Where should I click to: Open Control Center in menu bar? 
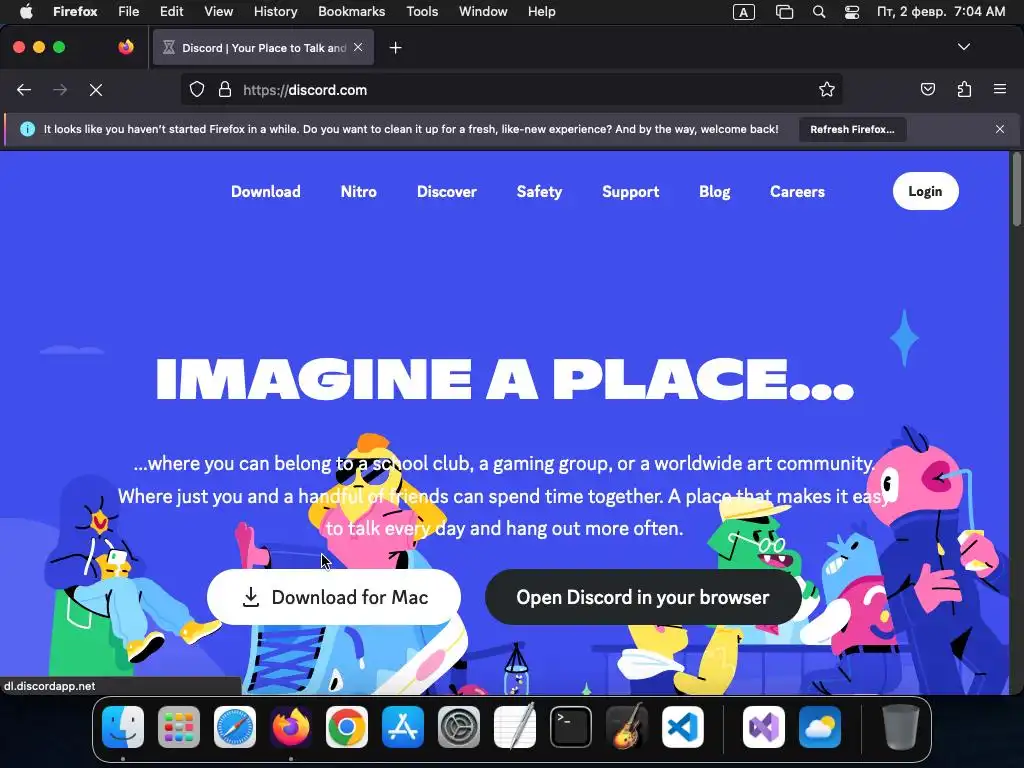pyautogui.click(x=852, y=12)
